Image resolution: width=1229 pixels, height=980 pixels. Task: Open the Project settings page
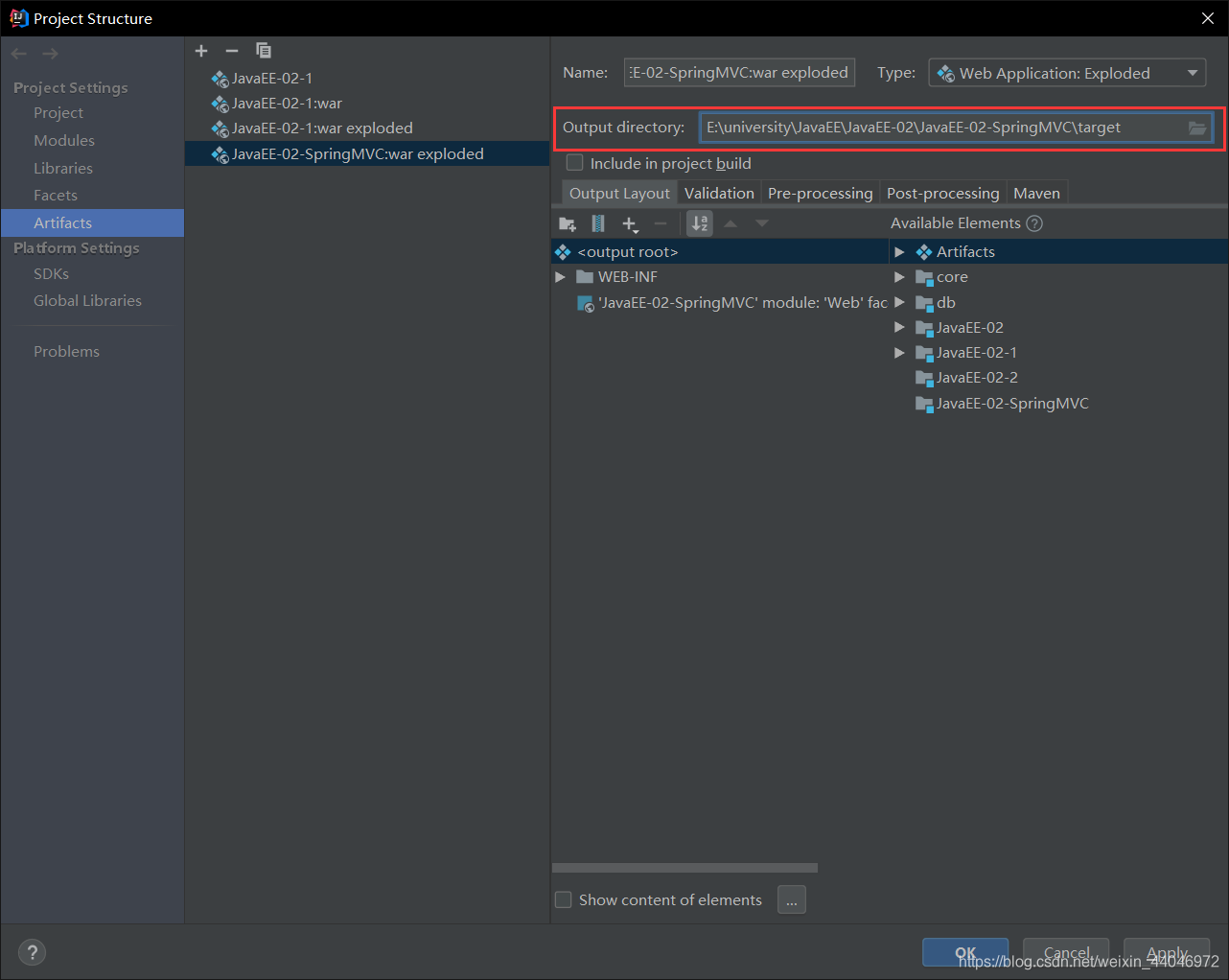tap(58, 113)
